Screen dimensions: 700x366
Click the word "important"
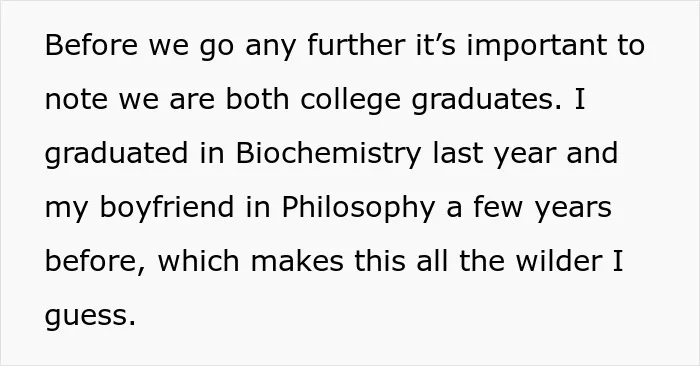[537, 45]
